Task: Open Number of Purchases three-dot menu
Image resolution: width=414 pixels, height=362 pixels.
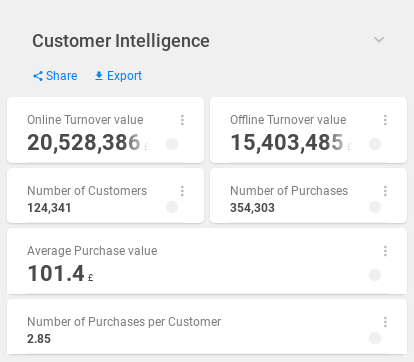Action: [x=385, y=191]
